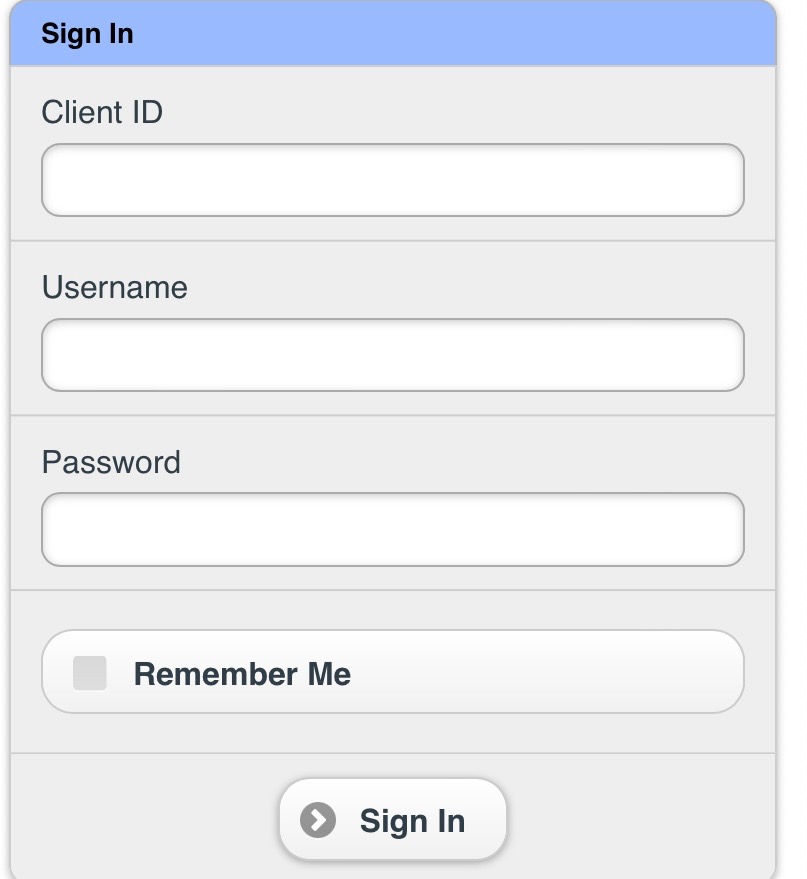Click inside the Client ID text field

pos(393,180)
